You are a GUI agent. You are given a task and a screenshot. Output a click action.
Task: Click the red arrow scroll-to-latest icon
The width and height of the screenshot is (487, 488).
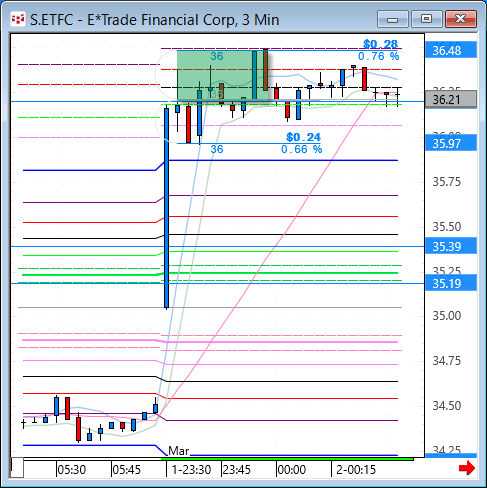click(467, 468)
